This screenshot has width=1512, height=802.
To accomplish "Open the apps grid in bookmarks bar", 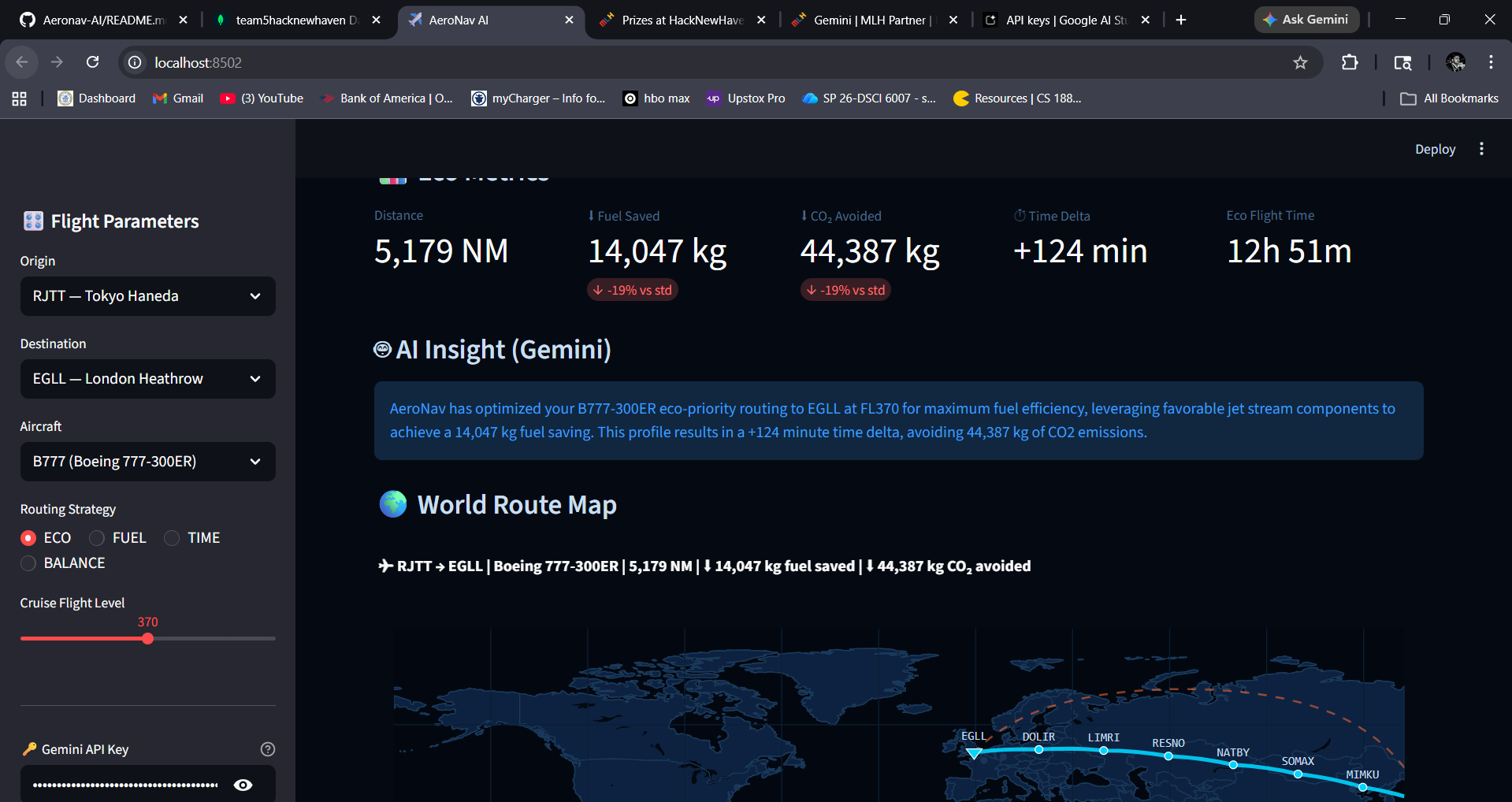I will (x=20, y=98).
